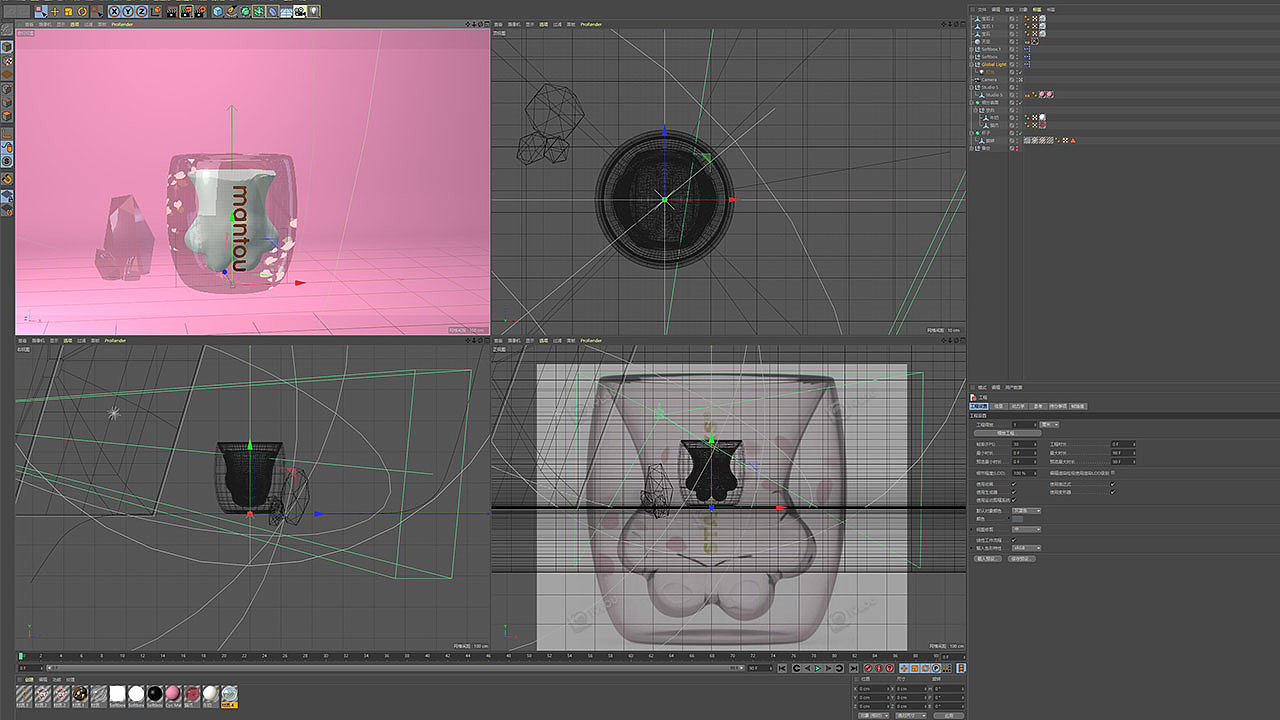Toggle the green enable checkmark on Global Light

1019,72
